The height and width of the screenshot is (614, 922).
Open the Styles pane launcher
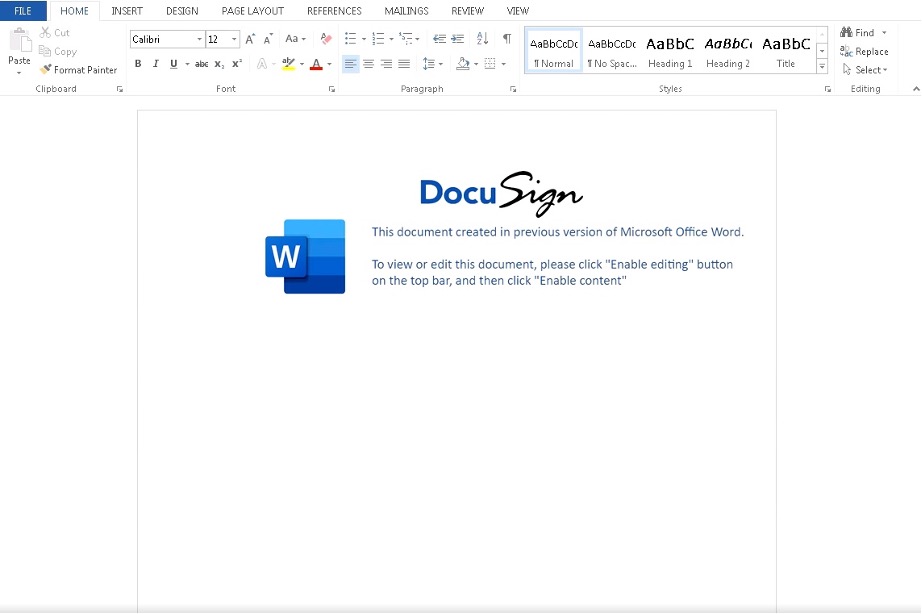pyautogui.click(x=828, y=89)
